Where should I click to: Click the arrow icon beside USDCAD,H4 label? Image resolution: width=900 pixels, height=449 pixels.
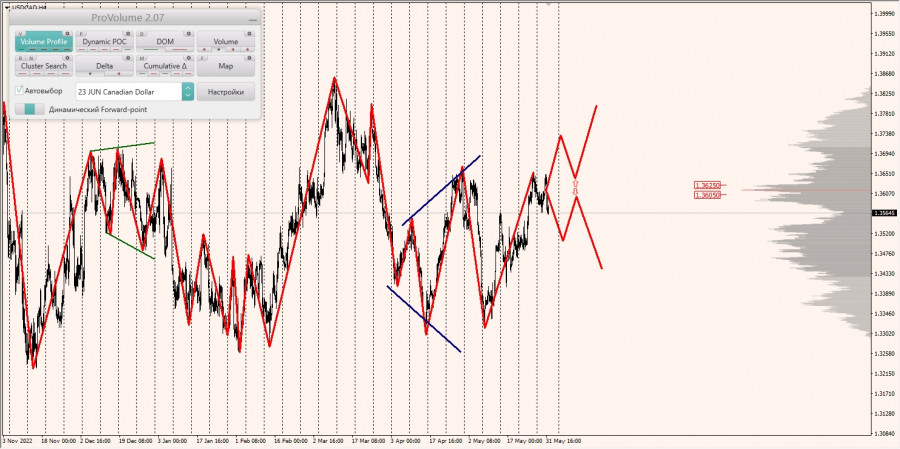tap(6, 6)
